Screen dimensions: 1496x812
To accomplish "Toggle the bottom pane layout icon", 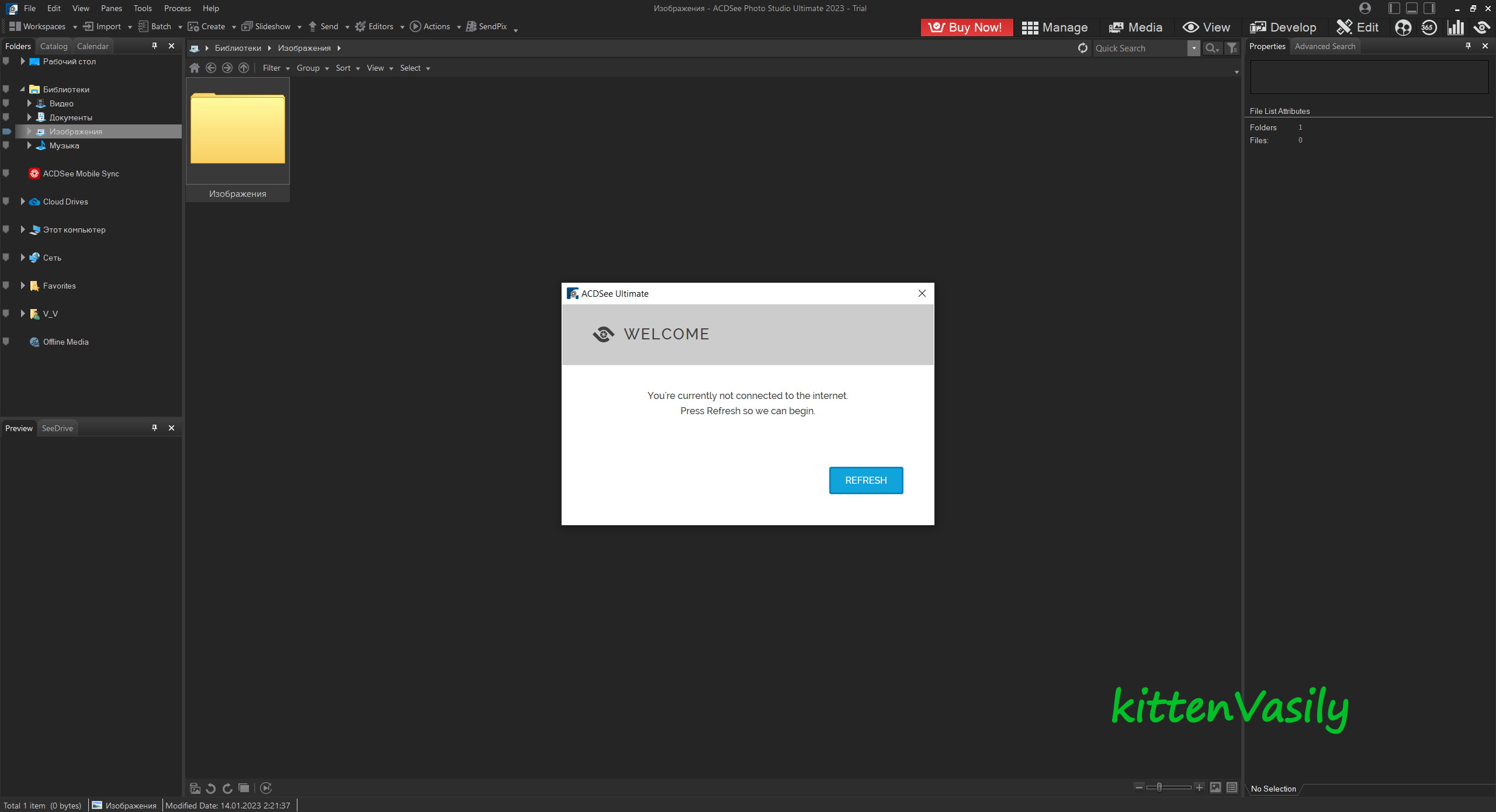I will click(x=1411, y=8).
